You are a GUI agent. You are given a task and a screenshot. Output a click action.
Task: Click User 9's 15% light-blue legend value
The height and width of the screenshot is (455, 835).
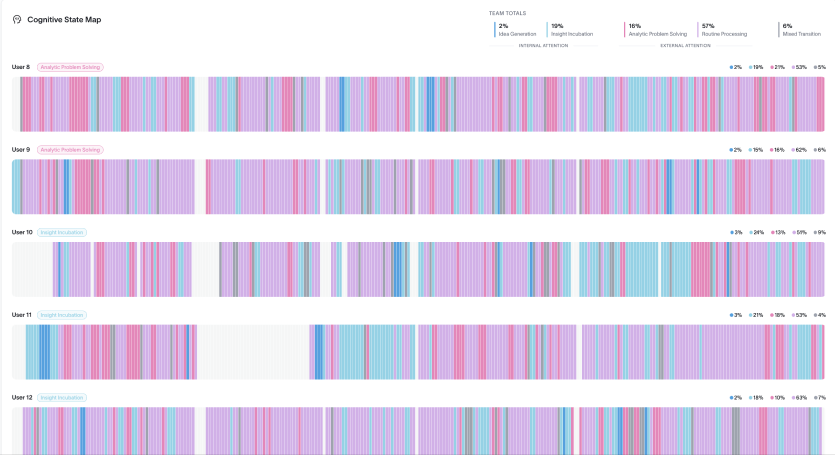coord(756,150)
